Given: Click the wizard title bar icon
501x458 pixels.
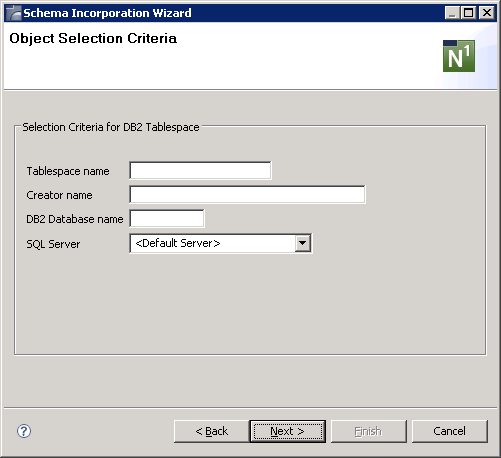Looking at the screenshot, I should [x=14, y=13].
